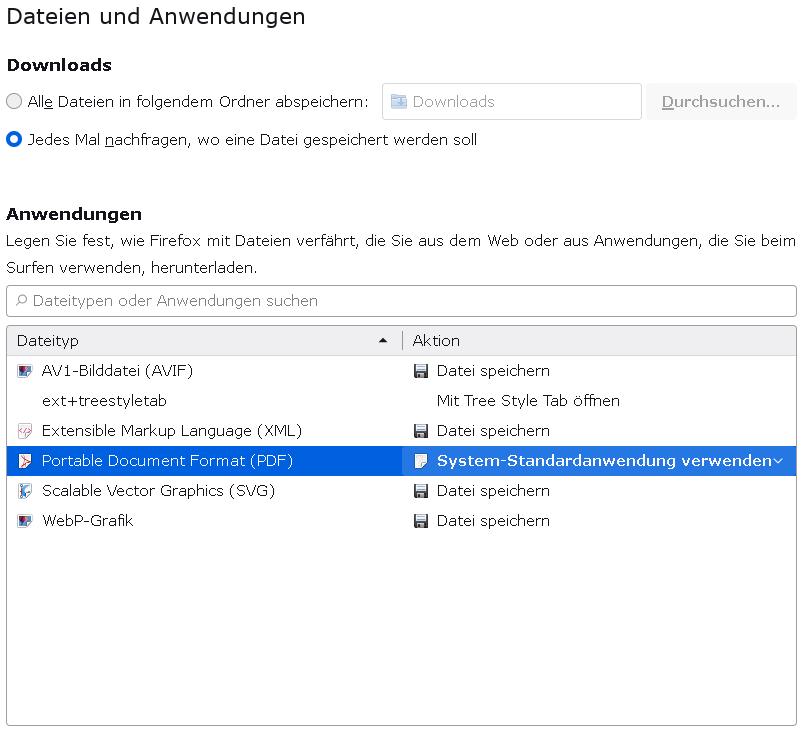Viewport: 807px width, 734px height.
Task: Click the Downloads folder path field
Action: 511,101
